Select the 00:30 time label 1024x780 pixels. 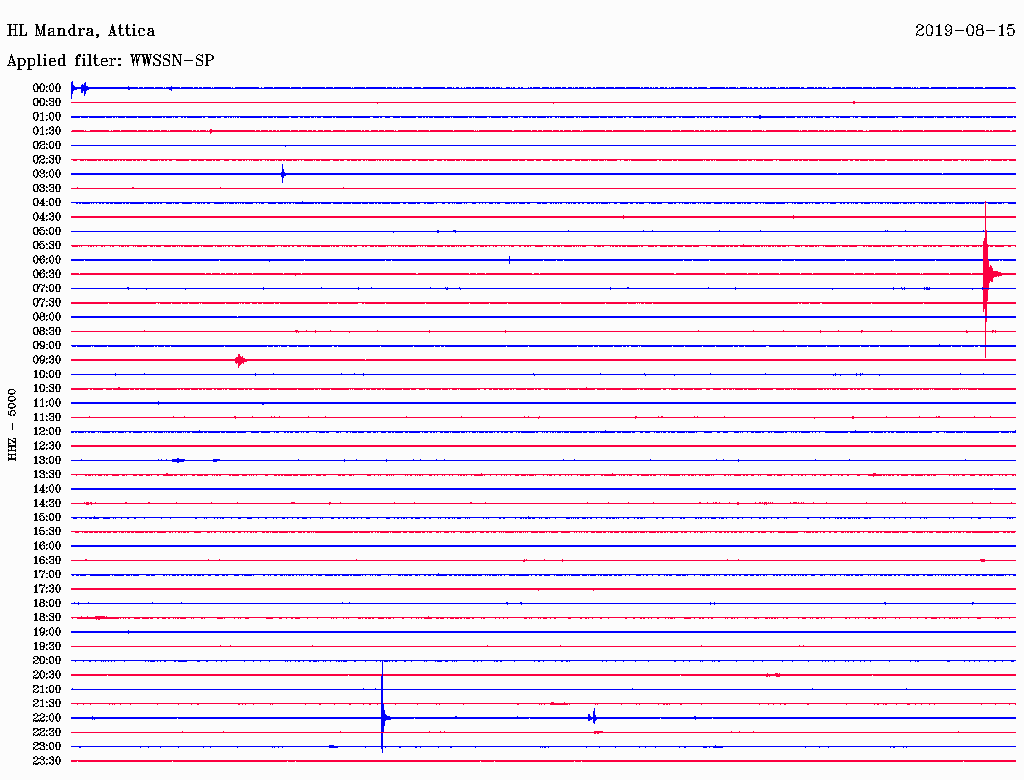coord(47,102)
